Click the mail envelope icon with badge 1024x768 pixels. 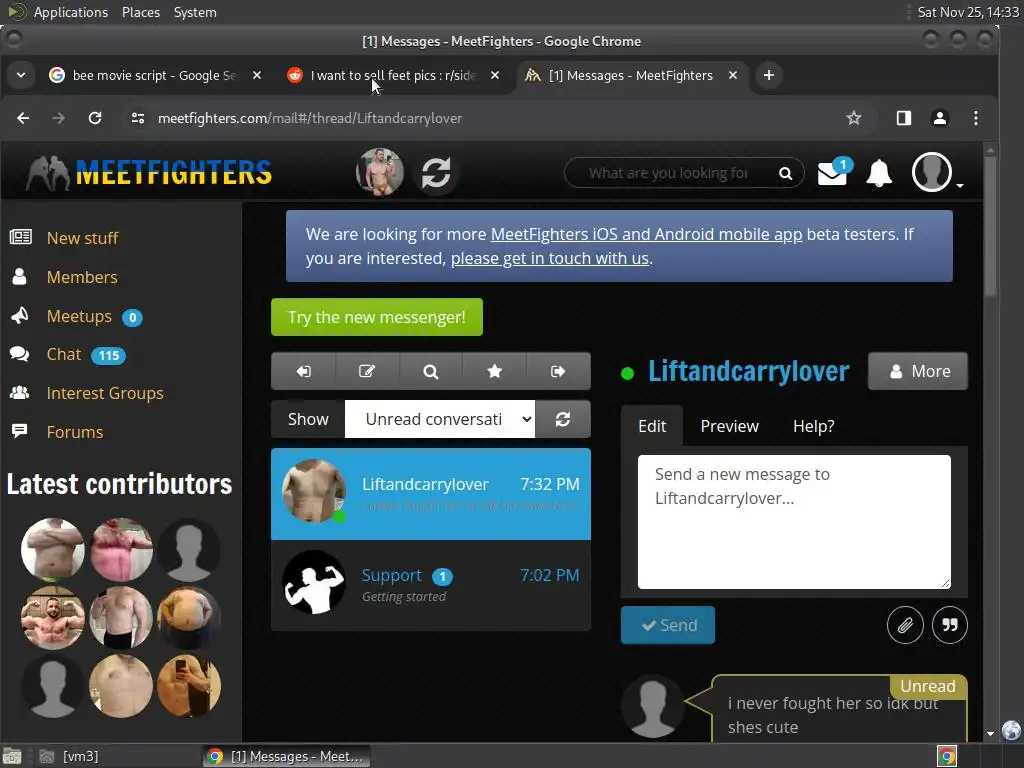tap(834, 172)
